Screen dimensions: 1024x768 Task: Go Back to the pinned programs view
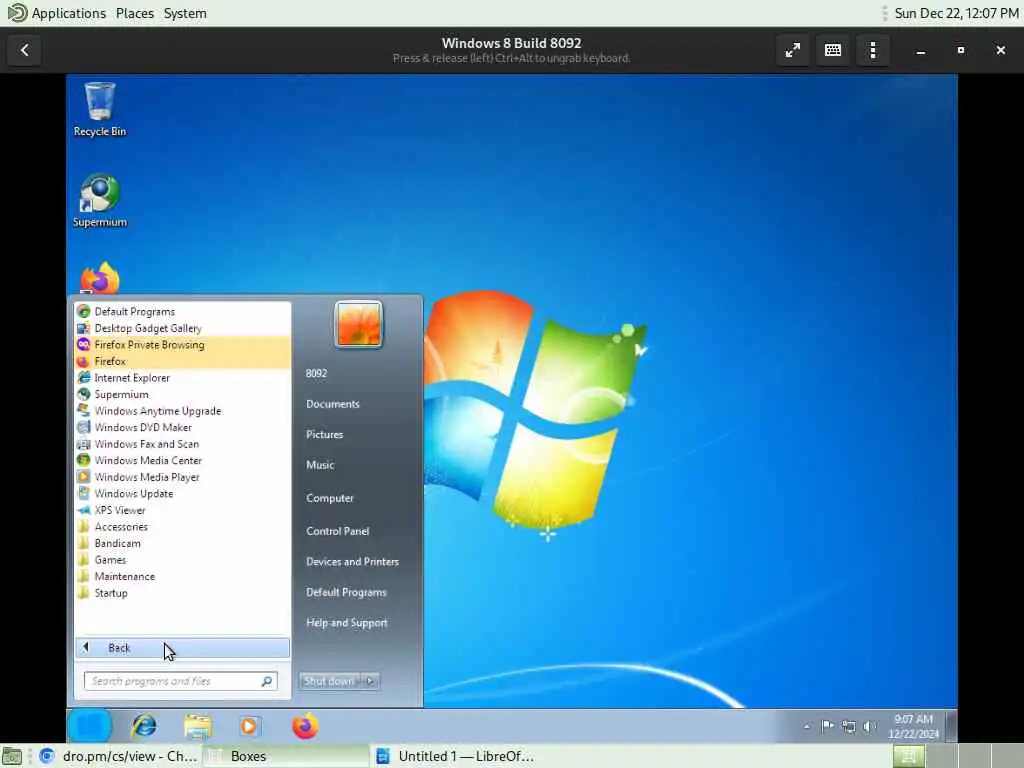182,648
